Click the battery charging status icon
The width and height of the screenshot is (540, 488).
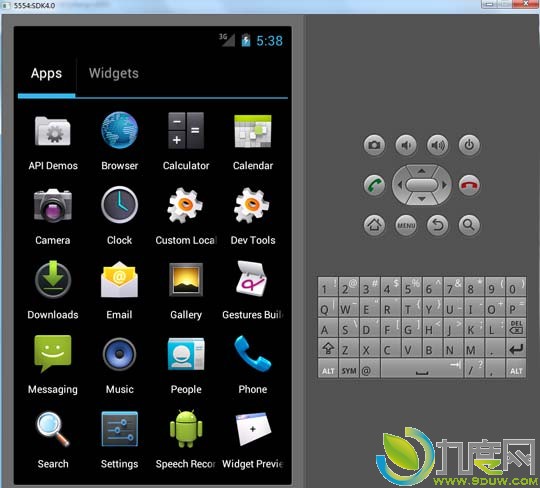(246, 40)
